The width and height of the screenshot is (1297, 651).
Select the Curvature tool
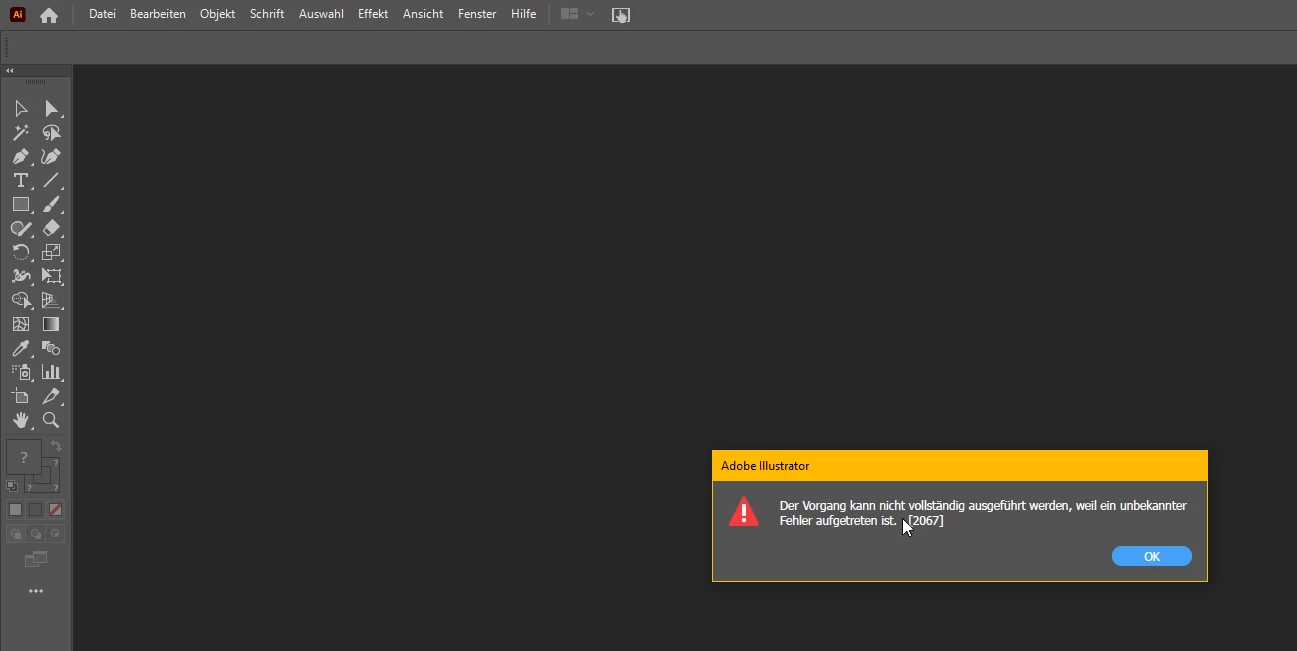51,156
